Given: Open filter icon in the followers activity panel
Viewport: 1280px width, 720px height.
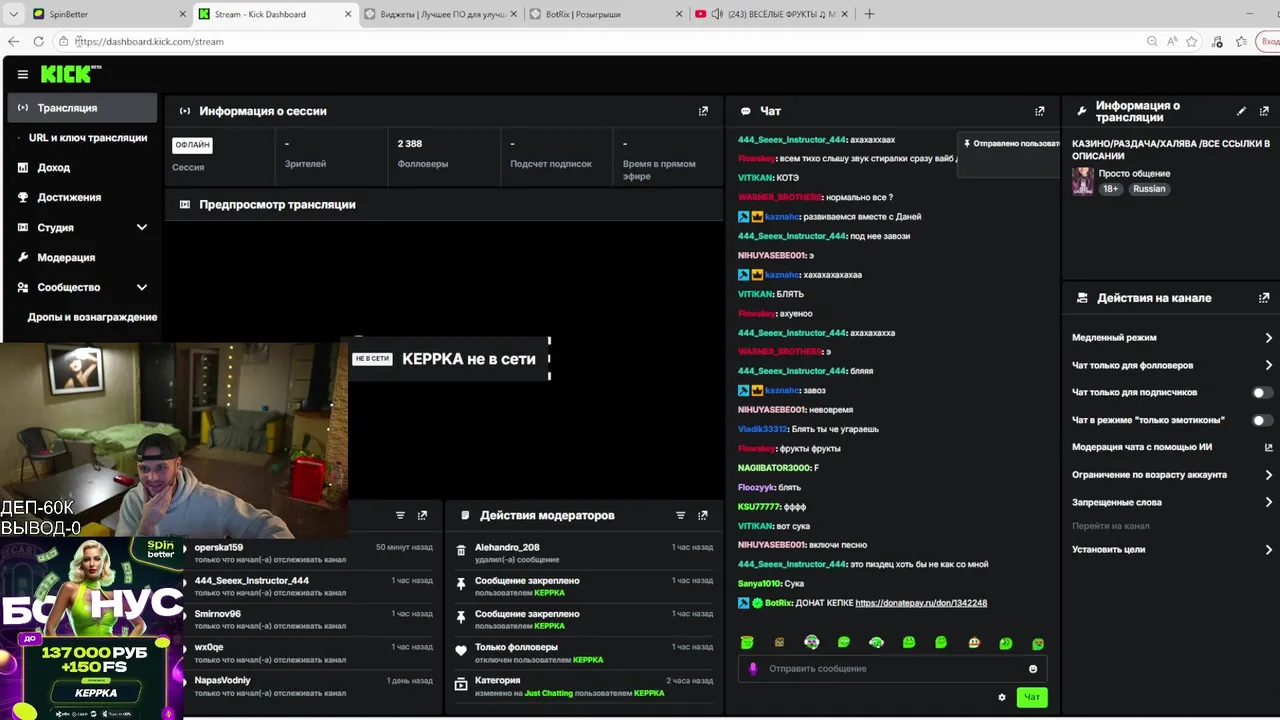Looking at the screenshot, I should point(400,516).
